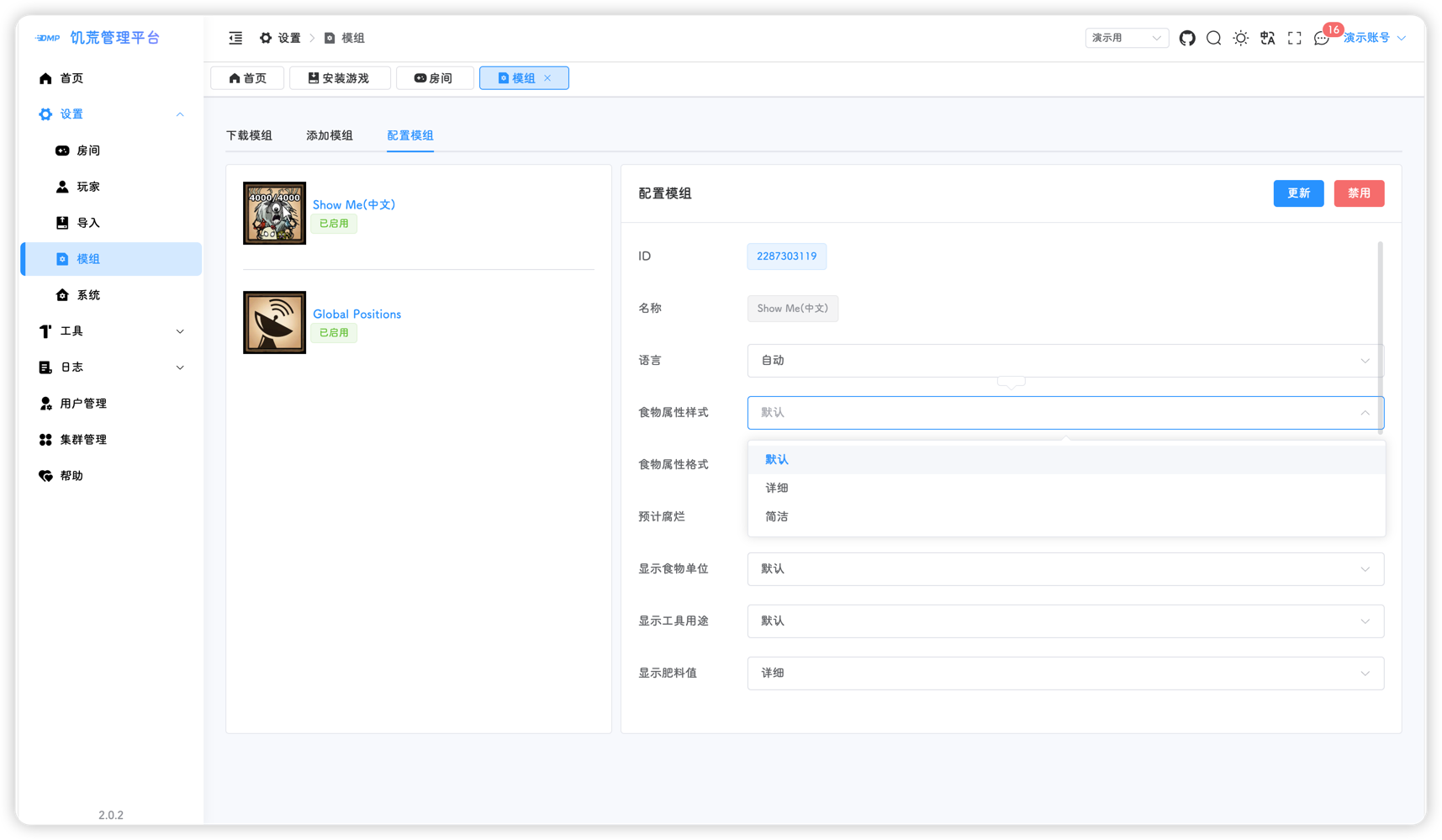This screenshot has width=1442, height=840.
Task: Choose 简洁 from the open dropdown
Action: pos(776,516)
